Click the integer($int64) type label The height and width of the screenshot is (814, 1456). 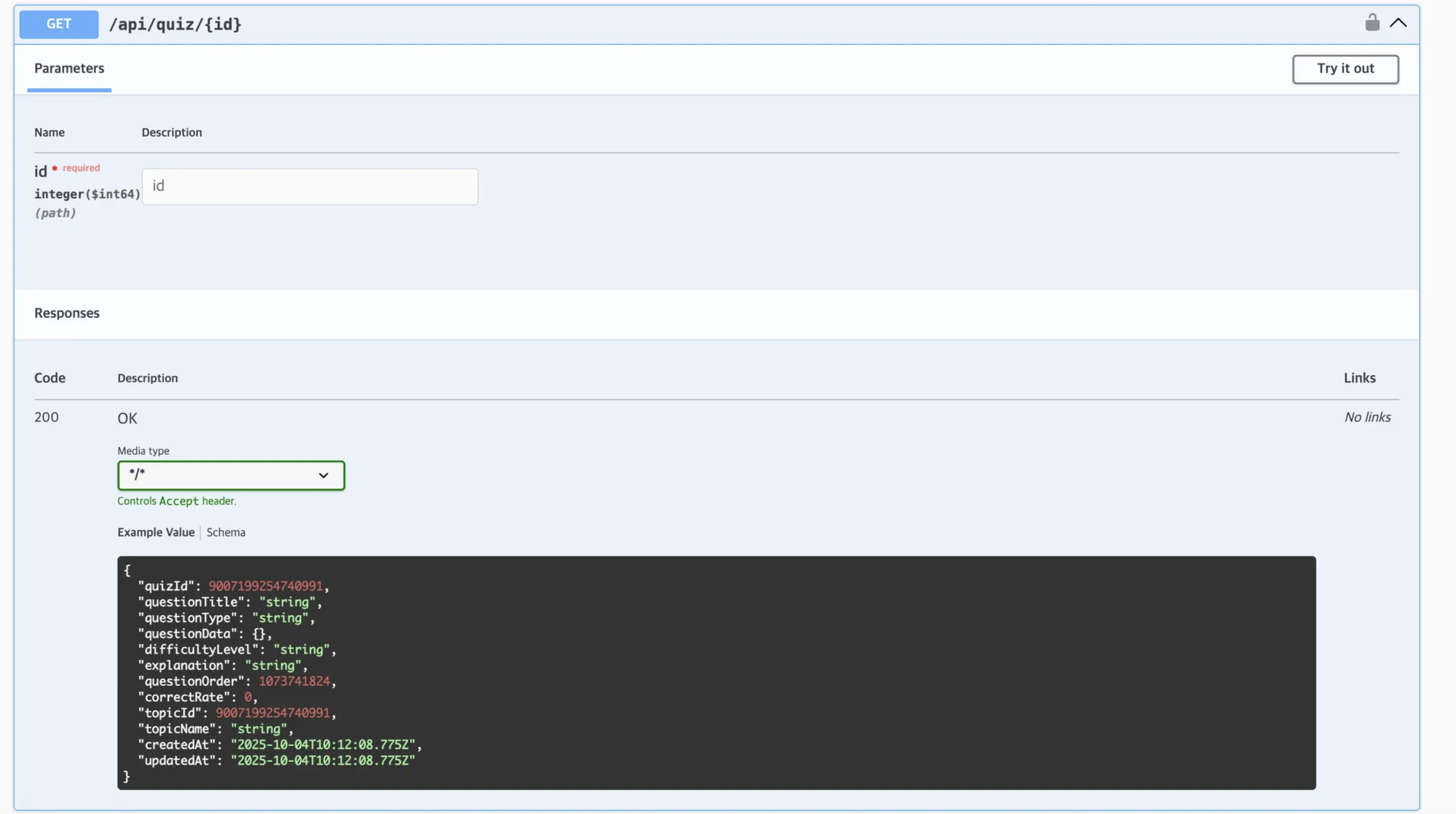tap(87, 194)
